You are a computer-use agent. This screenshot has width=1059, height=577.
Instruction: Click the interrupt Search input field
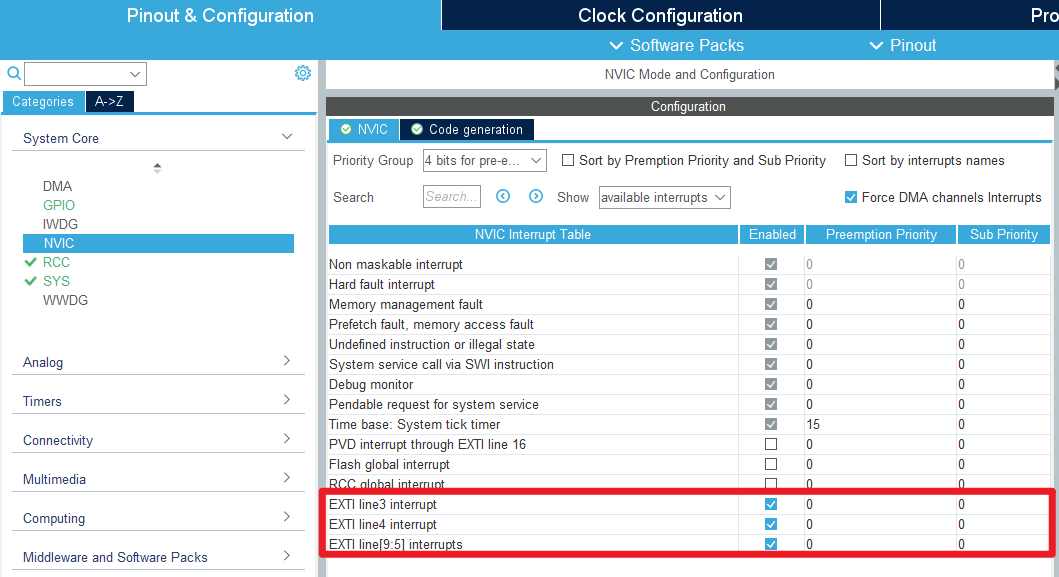tap(452, 197)
